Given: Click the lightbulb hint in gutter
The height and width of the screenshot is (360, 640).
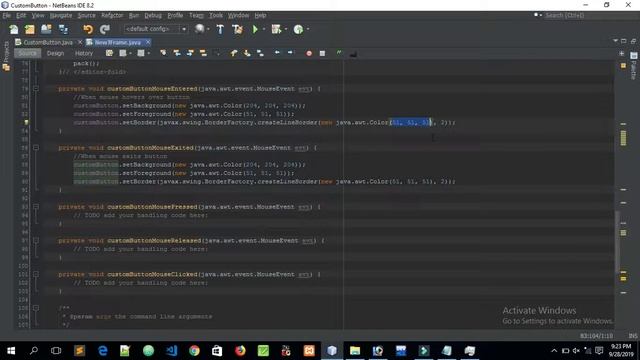Looking at the screenshot, I should (x=27, y=122).
